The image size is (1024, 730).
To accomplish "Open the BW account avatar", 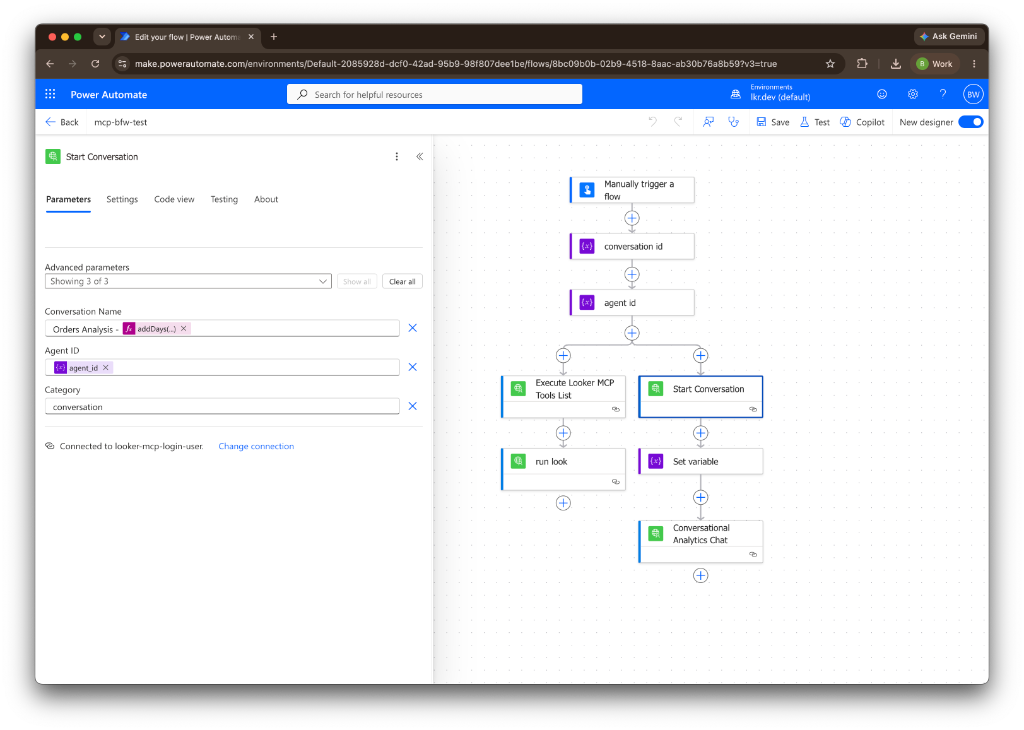I will (973, 94).
